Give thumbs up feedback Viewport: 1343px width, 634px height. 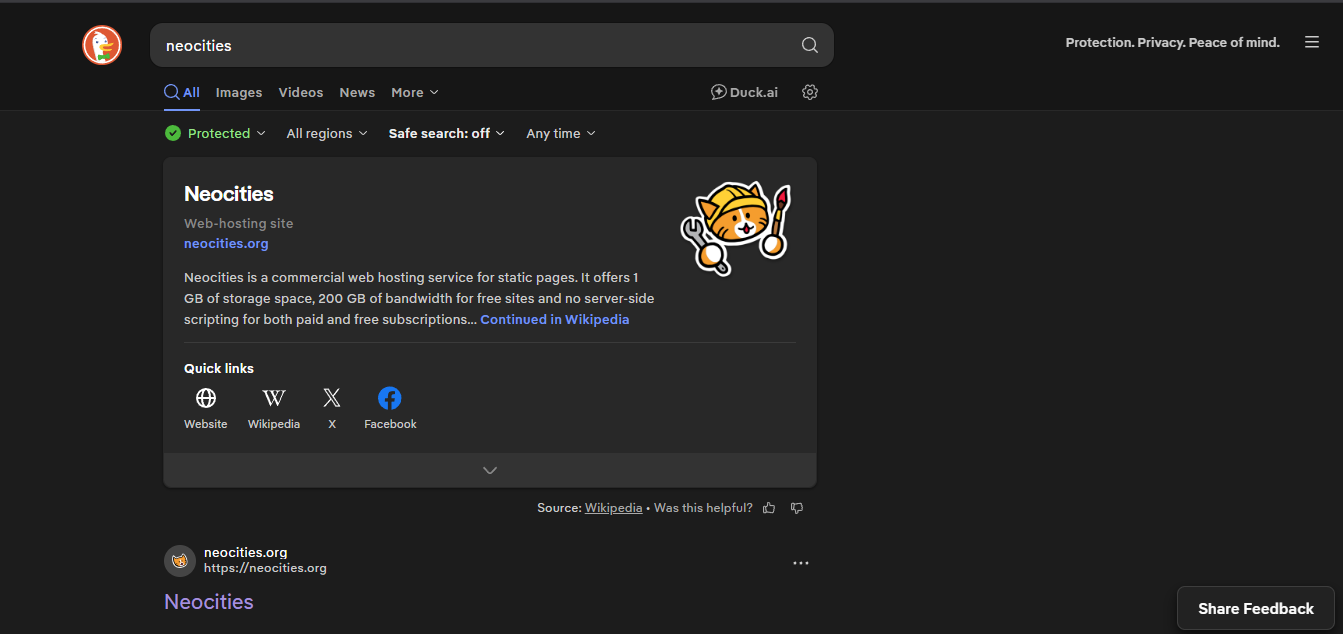tap(769, 508)
